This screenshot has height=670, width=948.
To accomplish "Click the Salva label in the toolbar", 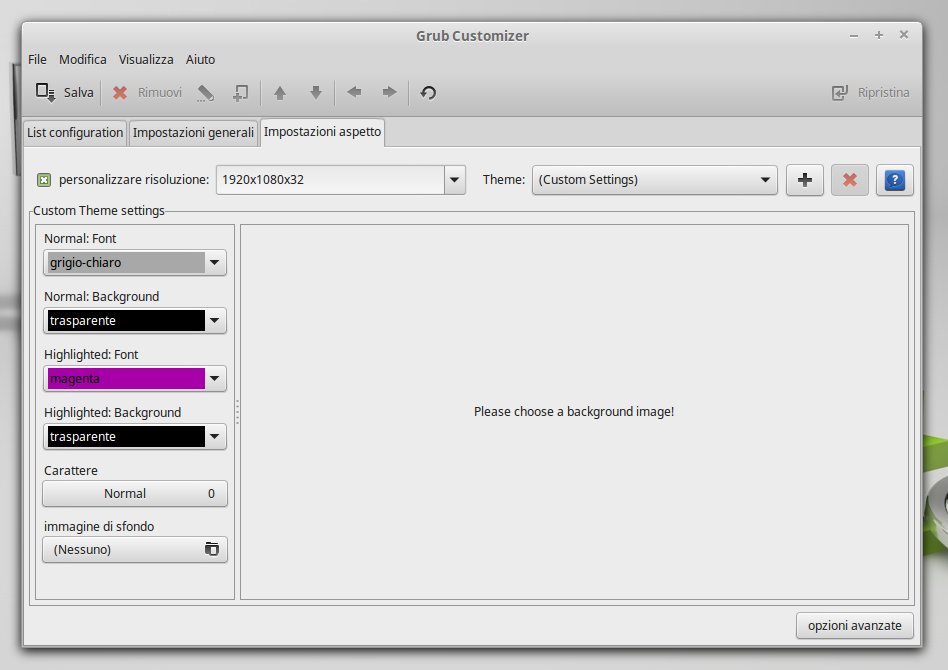I will (79, 93).
